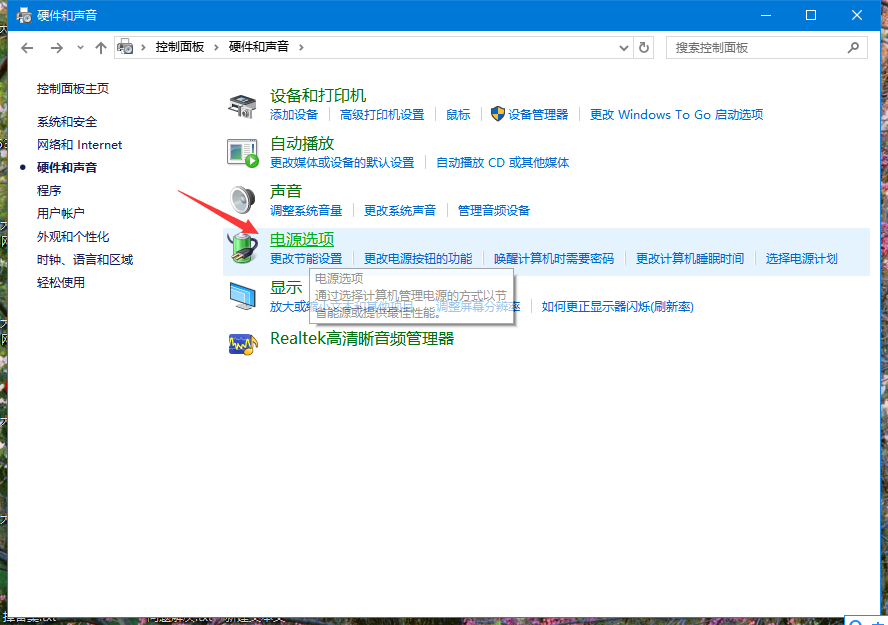Select 程序 in the sidebar
888x625 pixels.
(49, 191)
